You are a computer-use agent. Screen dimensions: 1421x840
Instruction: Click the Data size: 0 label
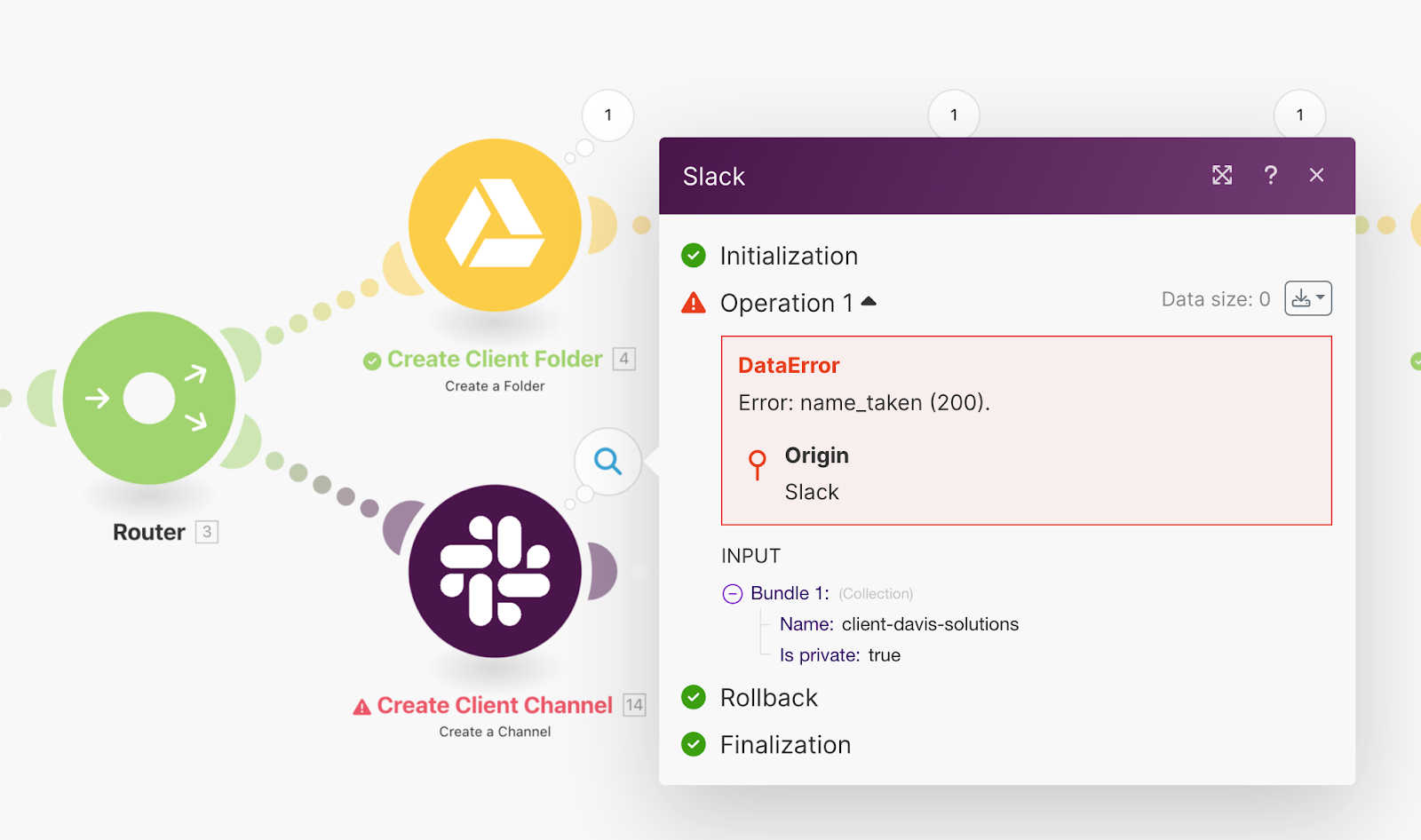1216,299
